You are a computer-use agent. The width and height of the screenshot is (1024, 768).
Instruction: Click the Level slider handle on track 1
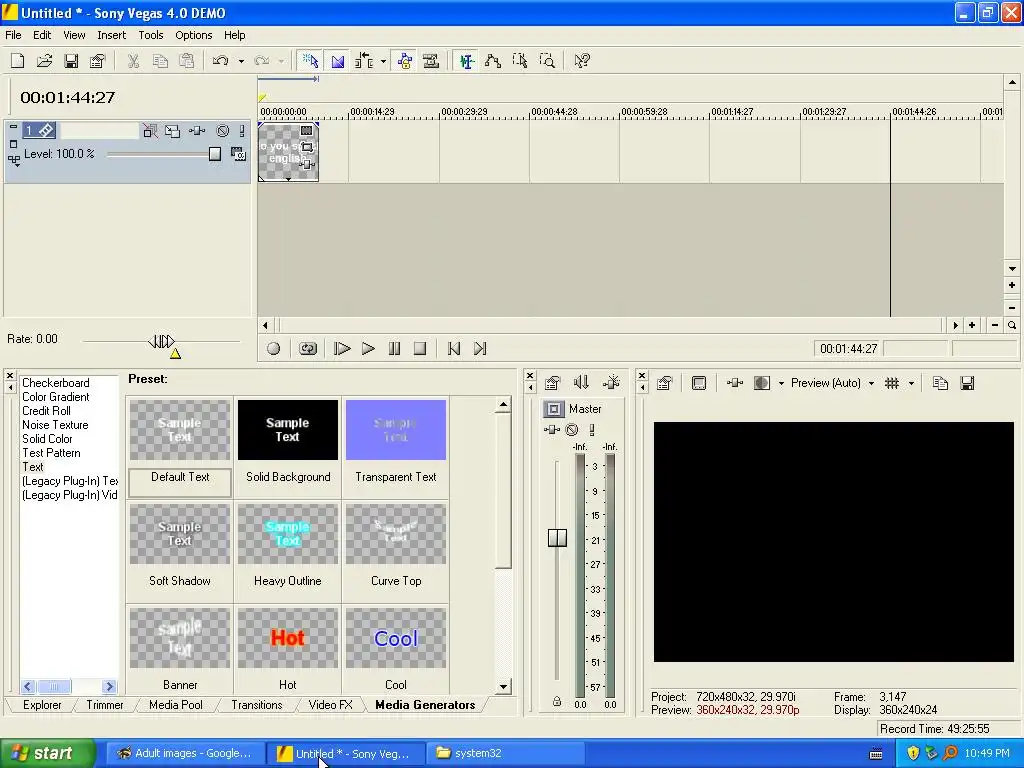(x=215, y=154)
